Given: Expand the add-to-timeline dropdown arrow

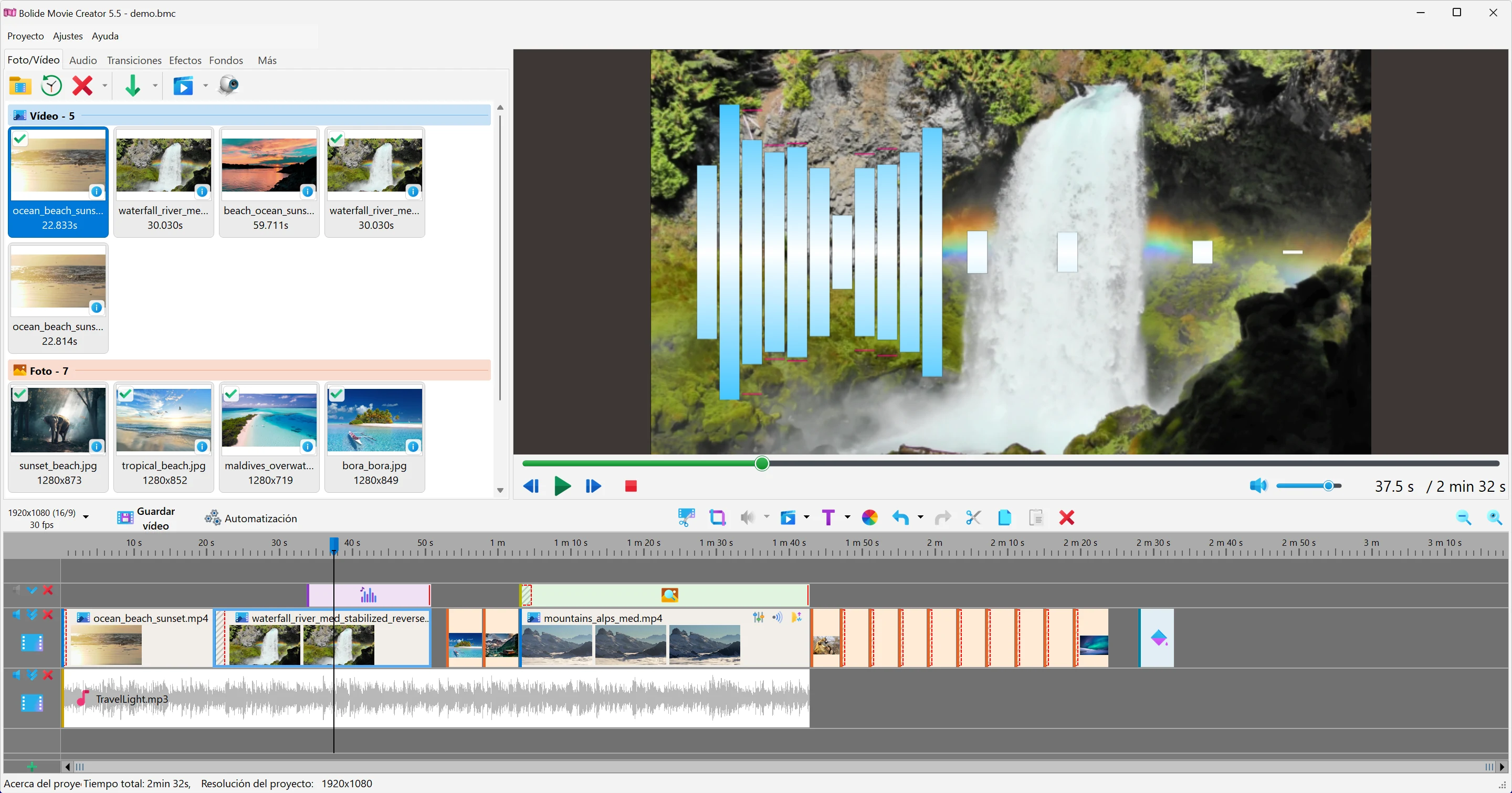Looking at the screenshot, I should coord(155,86).
